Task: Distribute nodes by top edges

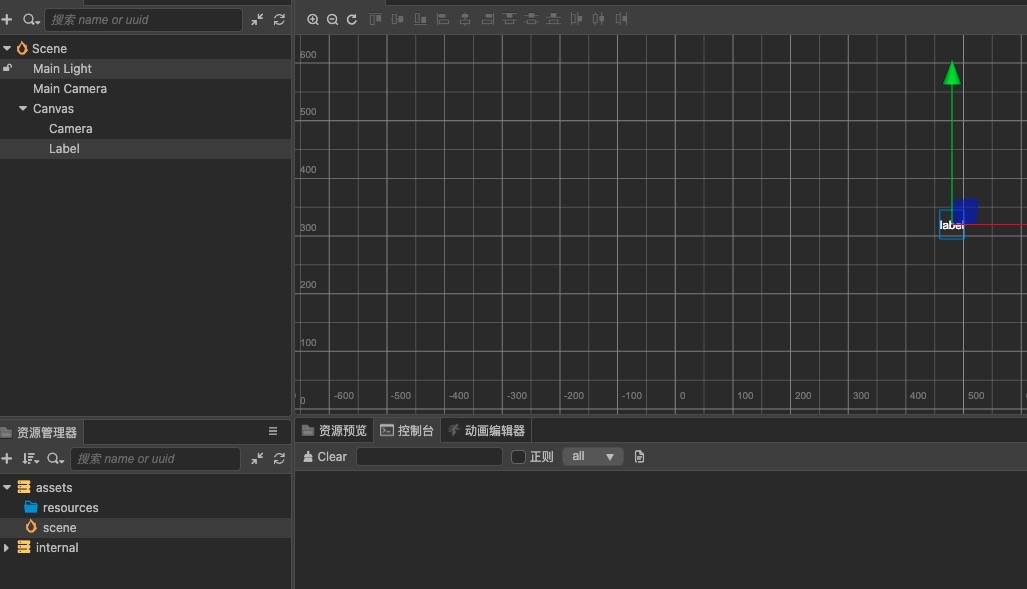Action: pos(510,19)
